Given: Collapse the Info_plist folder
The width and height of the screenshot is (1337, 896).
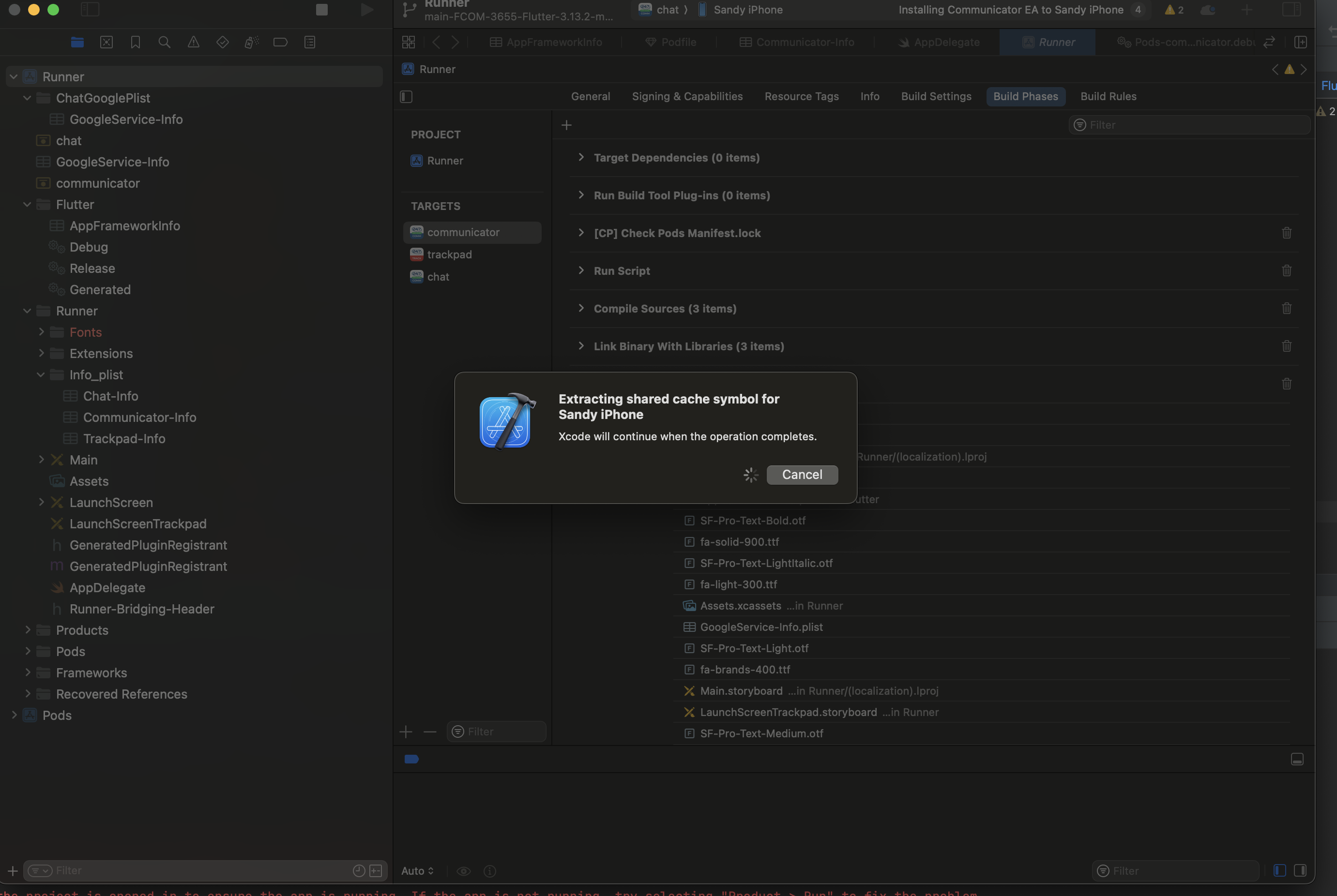Looking at the screenshot, I should point(41,375).
